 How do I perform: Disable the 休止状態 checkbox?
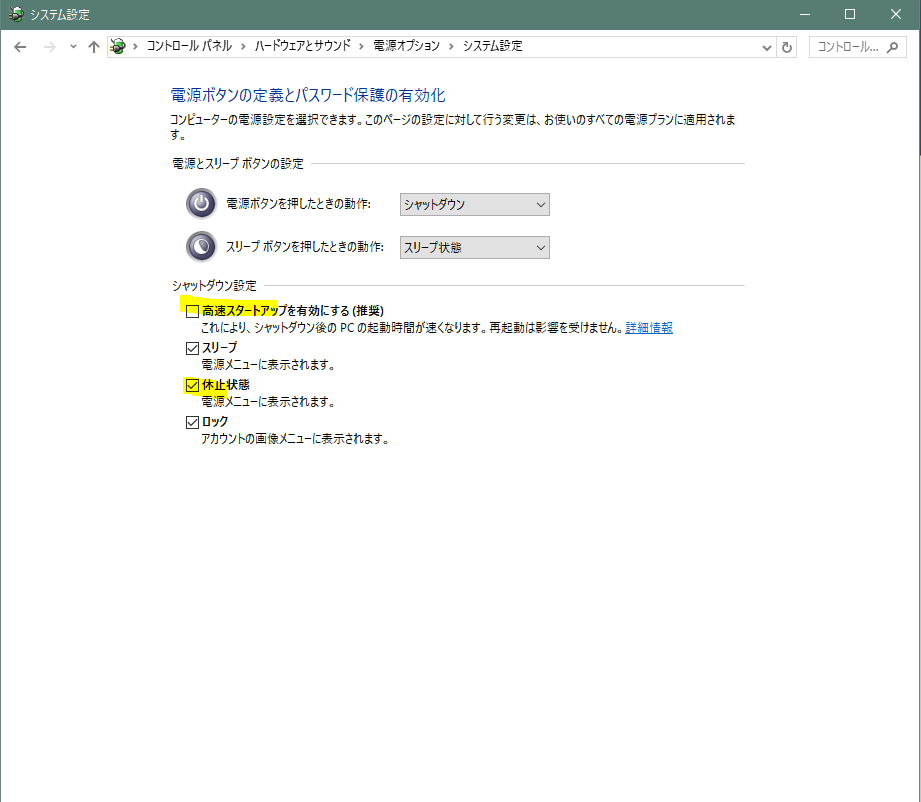pyautogui.click(x=193, y=384)
